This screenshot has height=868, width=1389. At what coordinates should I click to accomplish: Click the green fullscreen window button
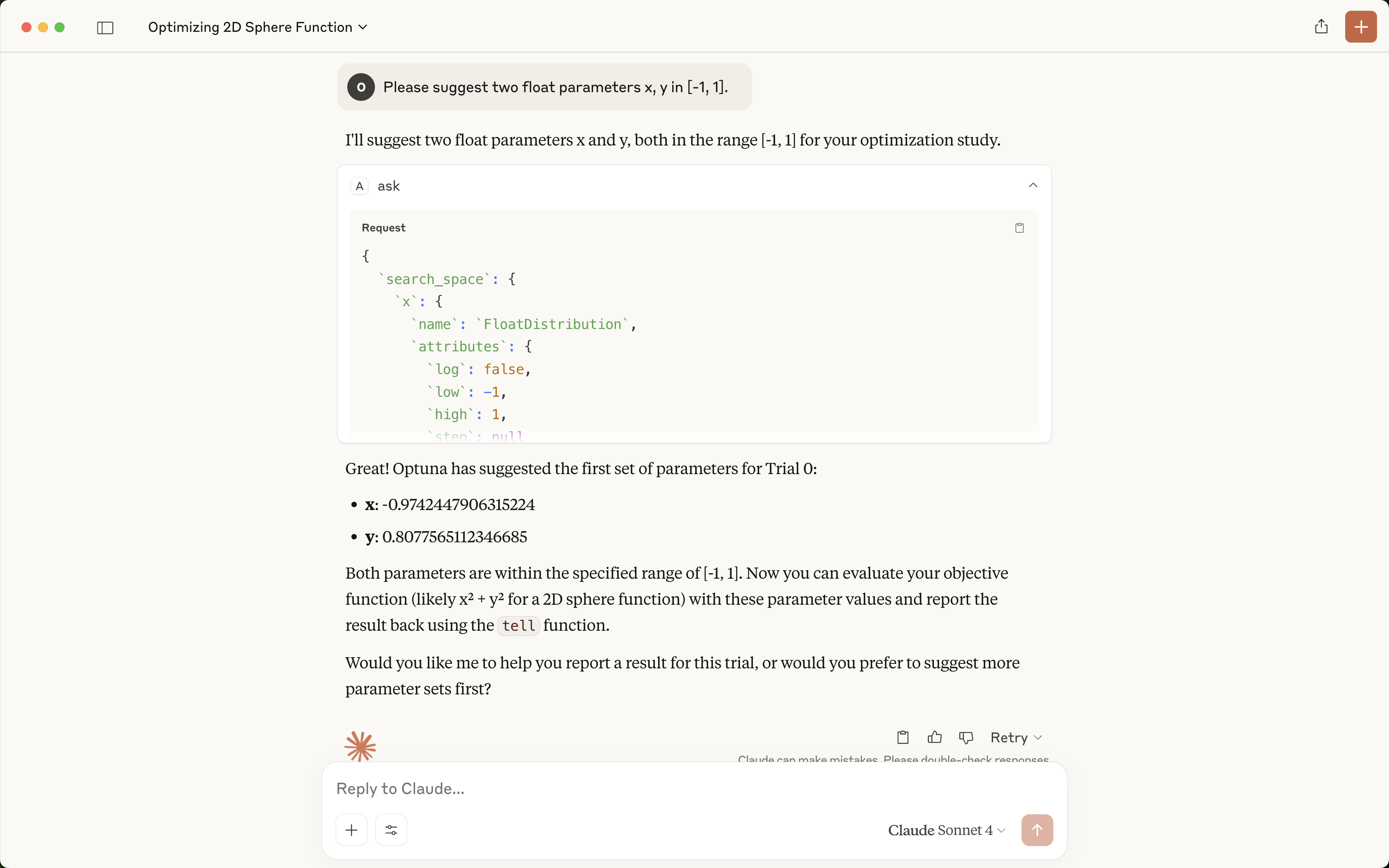point(60,28)
